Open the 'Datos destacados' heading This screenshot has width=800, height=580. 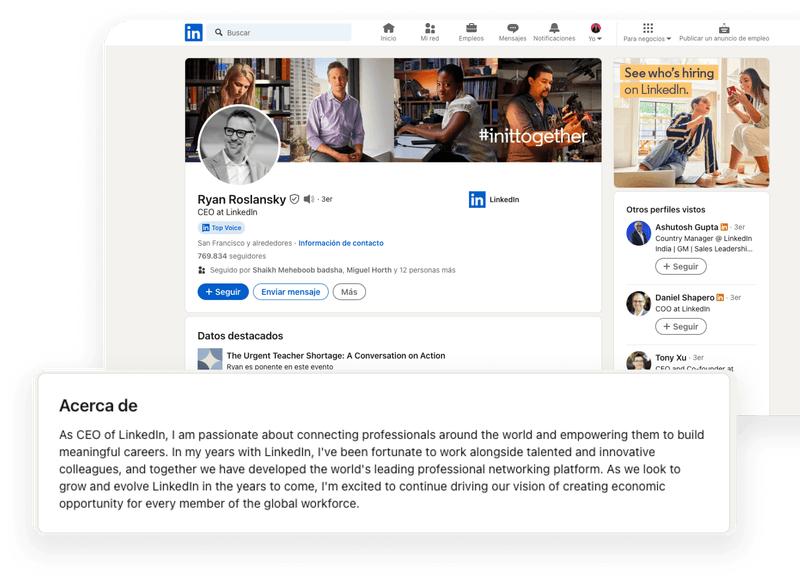(240, 336)
